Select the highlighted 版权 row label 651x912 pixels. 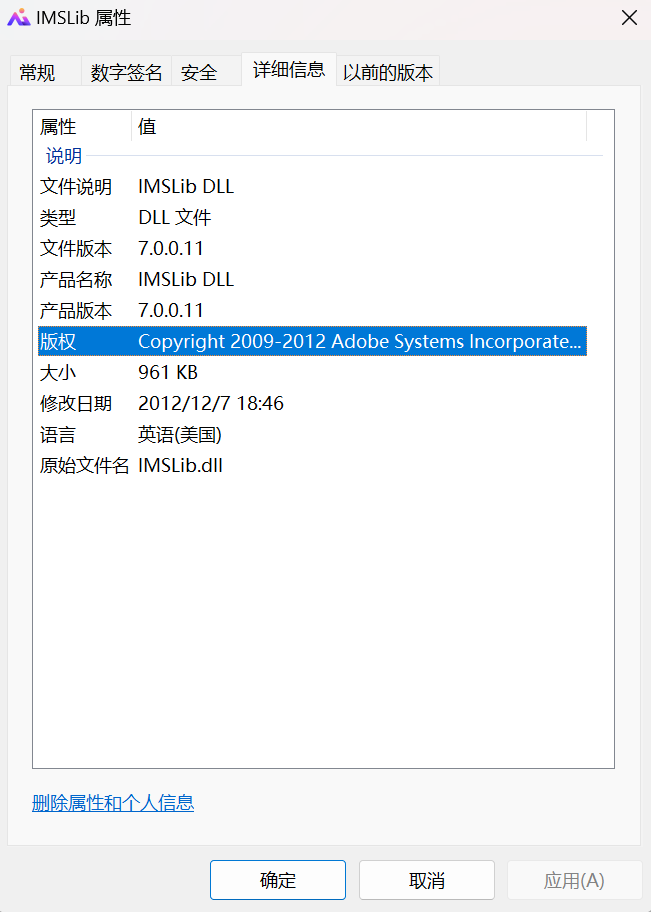pyautogui.click(x=58, y=341)
